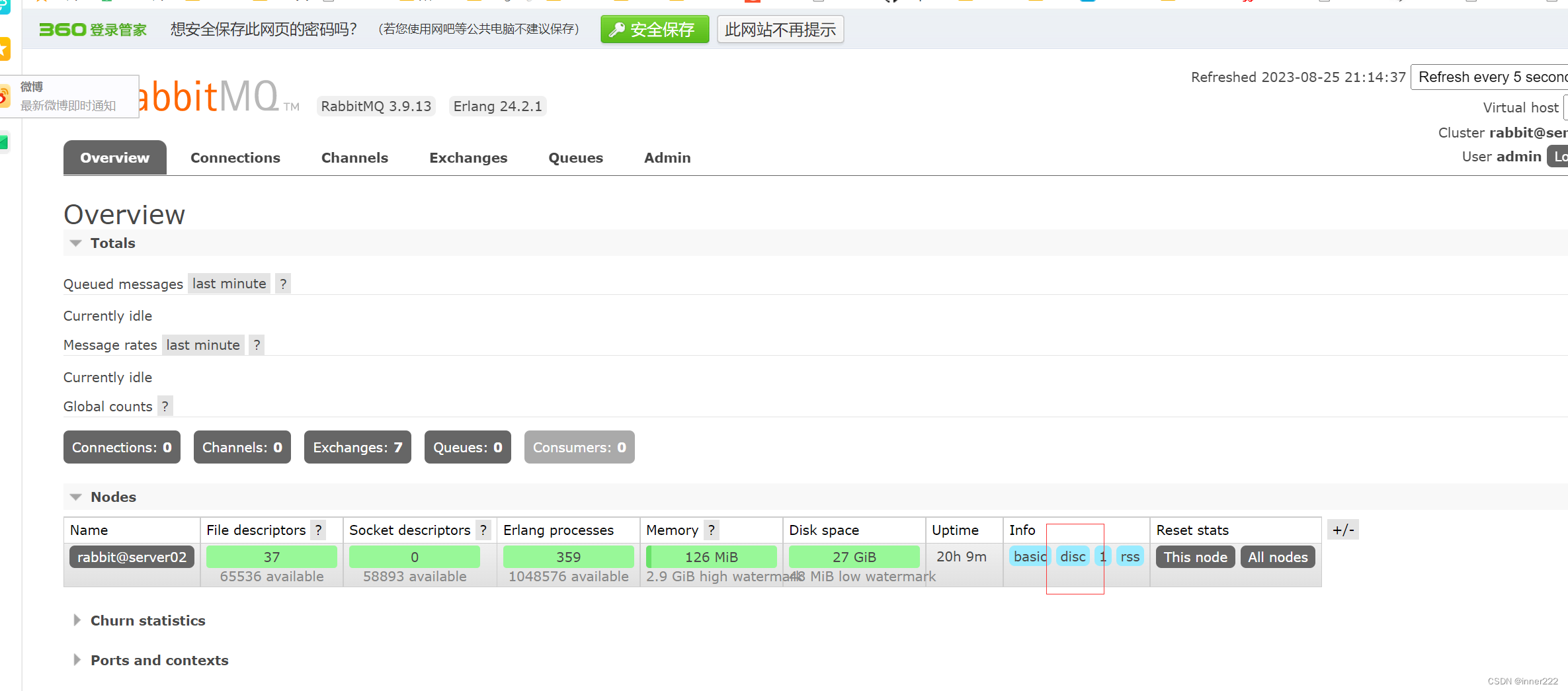
Task: Open help for Queued messages
Action: tap(283, 284)
